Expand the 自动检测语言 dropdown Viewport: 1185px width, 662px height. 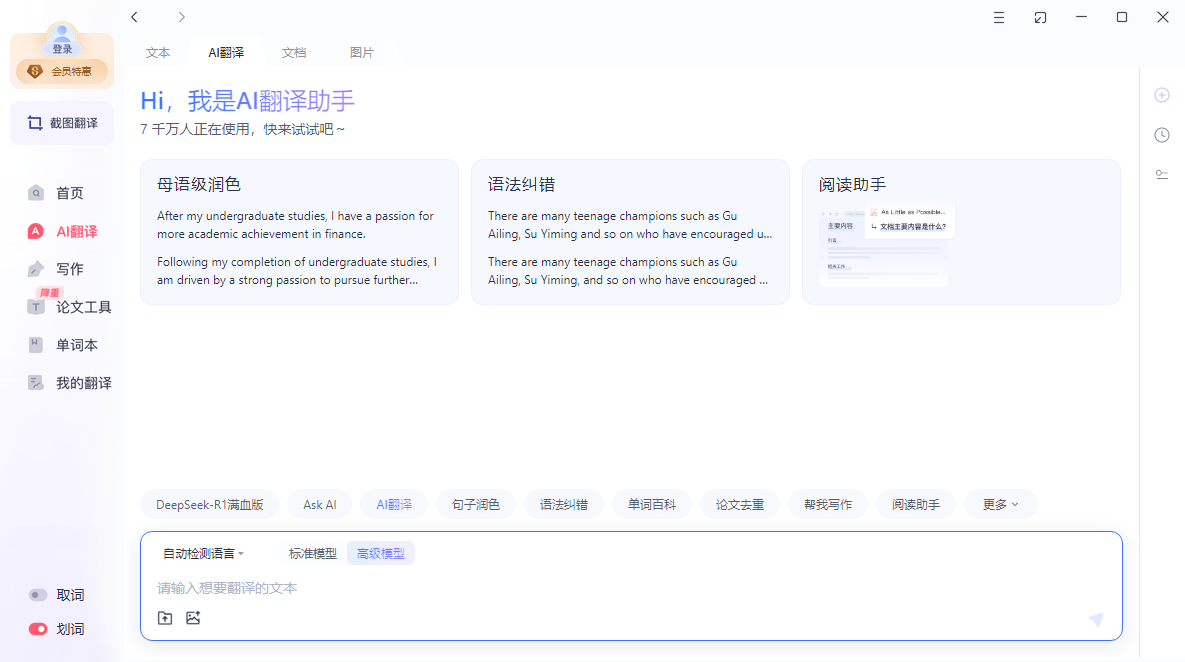(203, 553)
